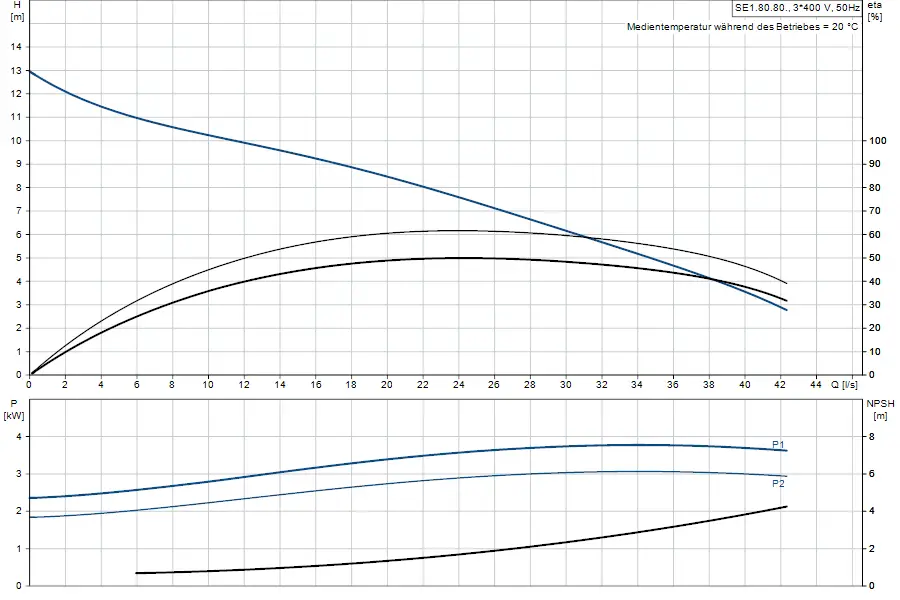Click the 28 tick on the Q axis
900x600 pixels.
[x=529, y=385]
